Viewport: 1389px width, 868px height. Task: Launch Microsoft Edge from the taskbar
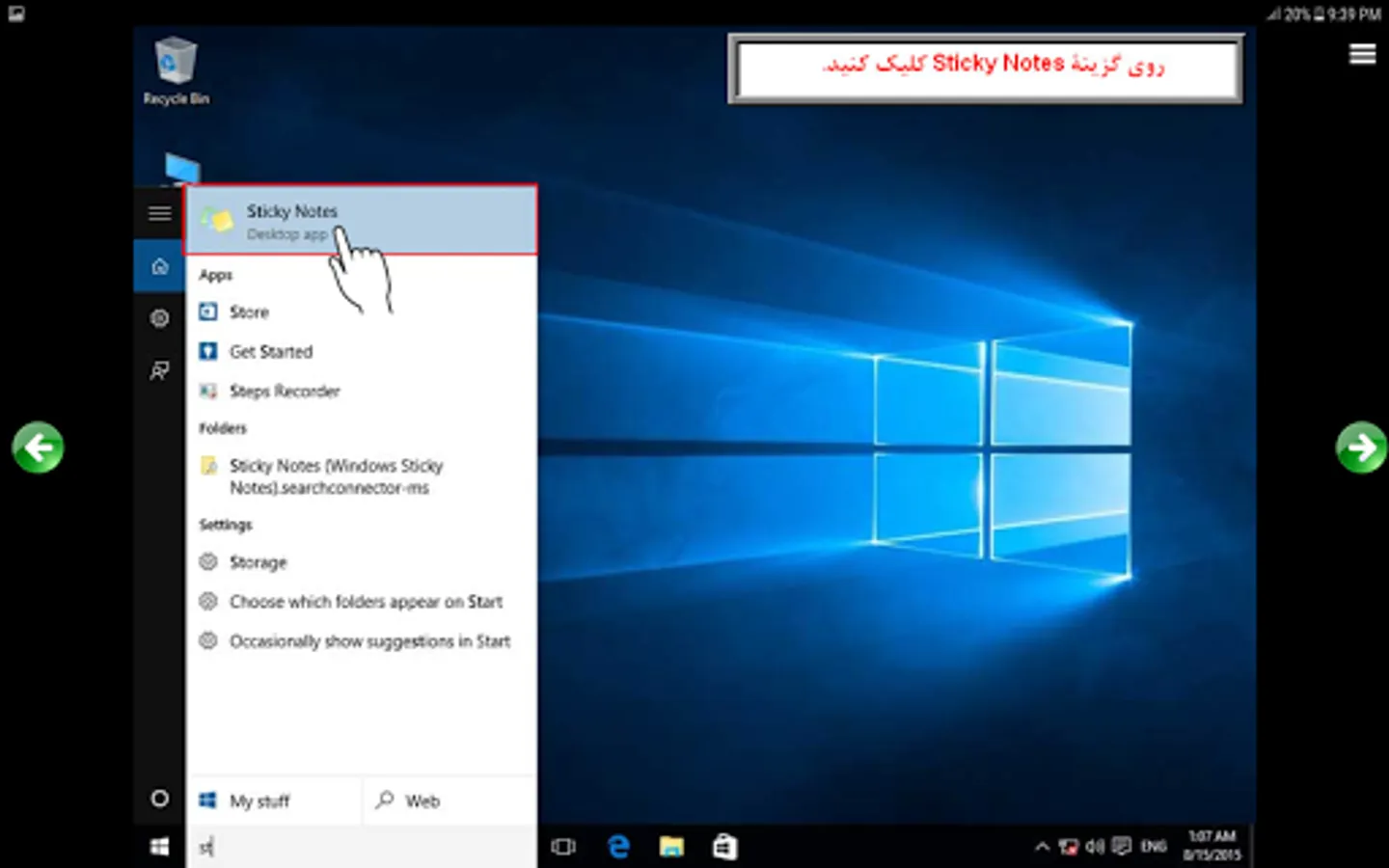click(618, 847)
